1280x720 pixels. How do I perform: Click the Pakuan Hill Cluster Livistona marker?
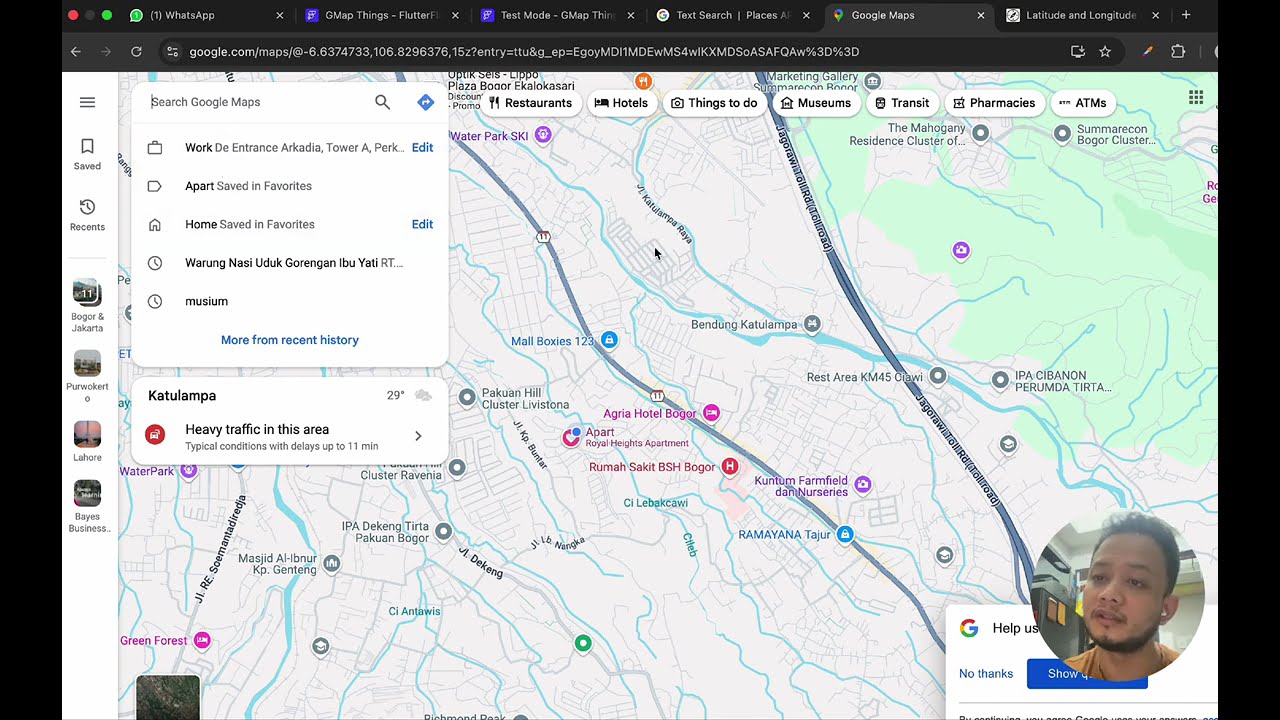[x=467, y=398]
